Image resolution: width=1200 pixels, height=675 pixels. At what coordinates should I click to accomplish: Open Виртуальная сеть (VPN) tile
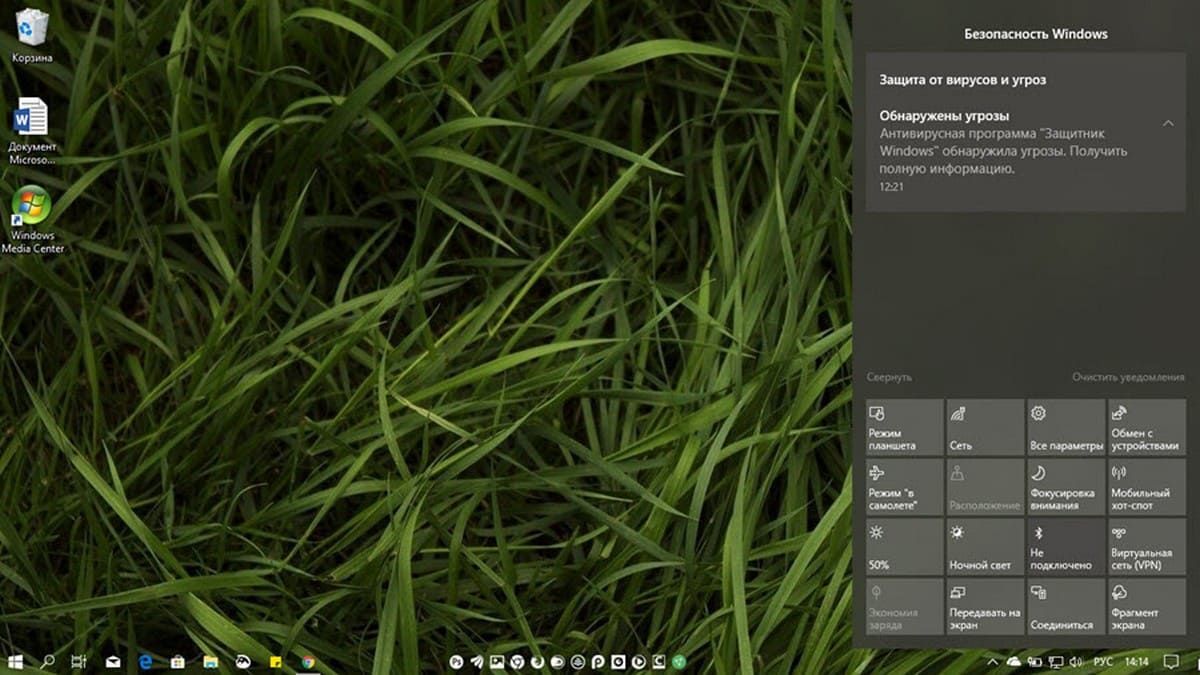[1146, 546]
